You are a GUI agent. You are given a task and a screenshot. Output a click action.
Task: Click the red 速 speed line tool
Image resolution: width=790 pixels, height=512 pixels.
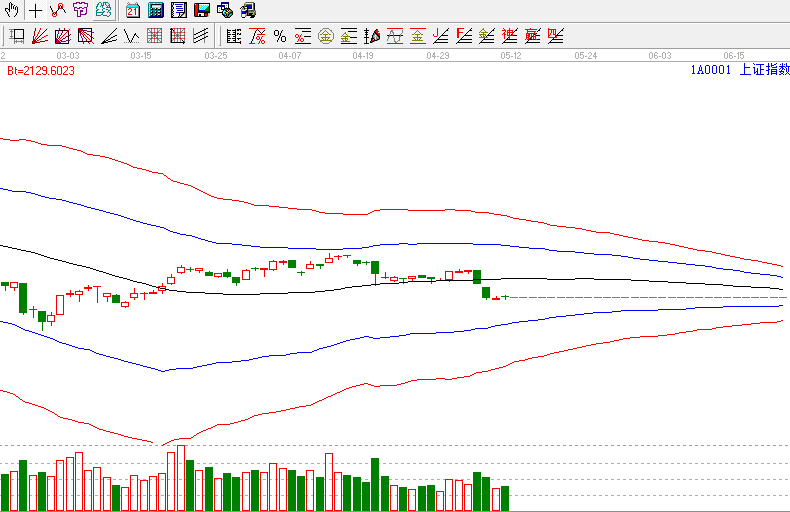click(509, 37)
